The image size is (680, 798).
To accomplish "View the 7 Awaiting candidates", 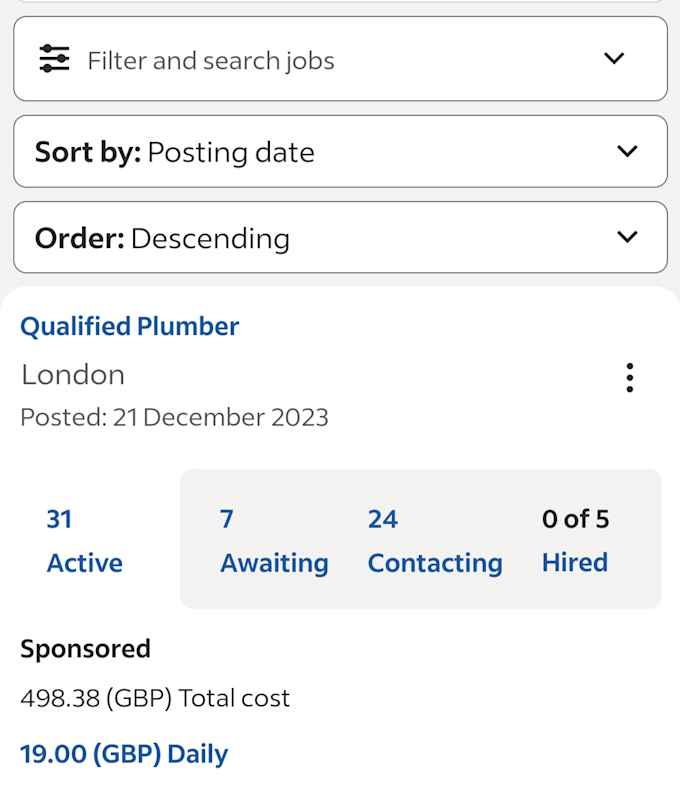I will [274, 540].
